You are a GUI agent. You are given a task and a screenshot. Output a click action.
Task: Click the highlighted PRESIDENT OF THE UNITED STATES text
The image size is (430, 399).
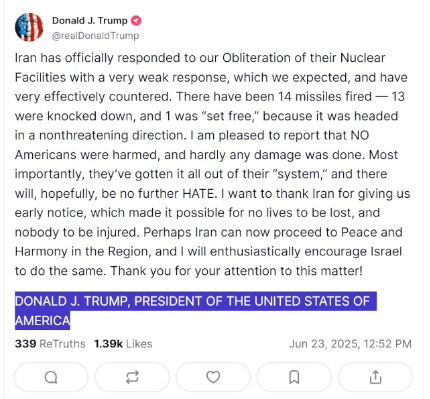click(x=252, y=301)
